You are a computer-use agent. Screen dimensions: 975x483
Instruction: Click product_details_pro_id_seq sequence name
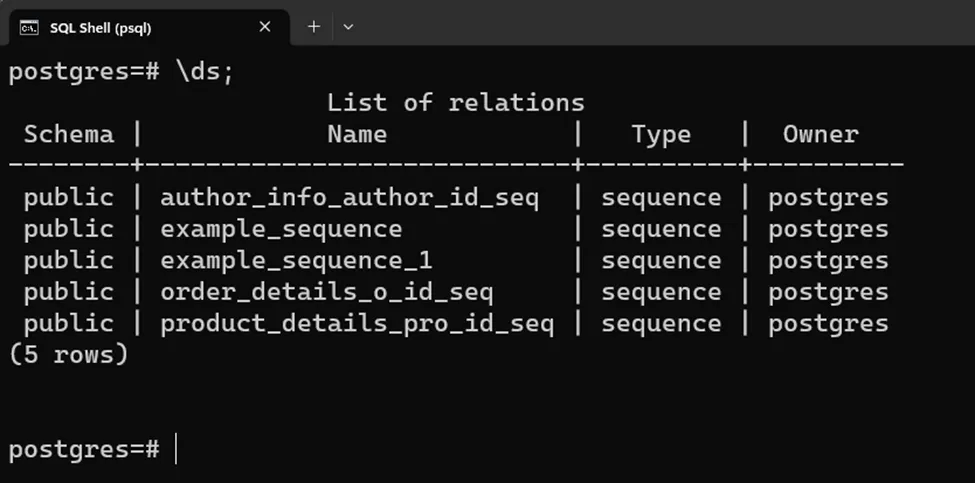(x=357, y=324)
